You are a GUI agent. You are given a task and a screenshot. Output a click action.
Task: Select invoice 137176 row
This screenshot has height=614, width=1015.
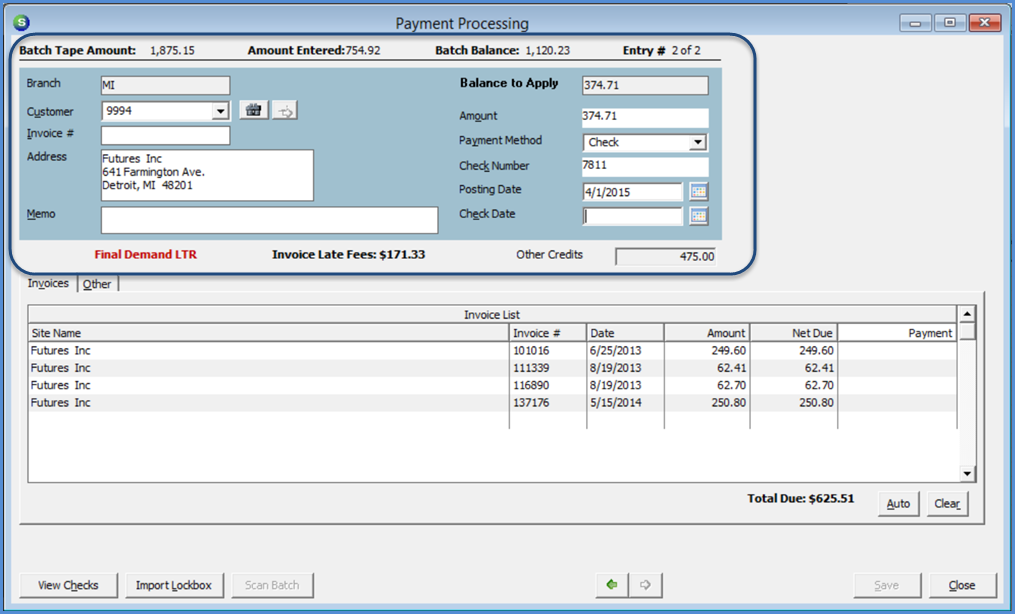536,403
